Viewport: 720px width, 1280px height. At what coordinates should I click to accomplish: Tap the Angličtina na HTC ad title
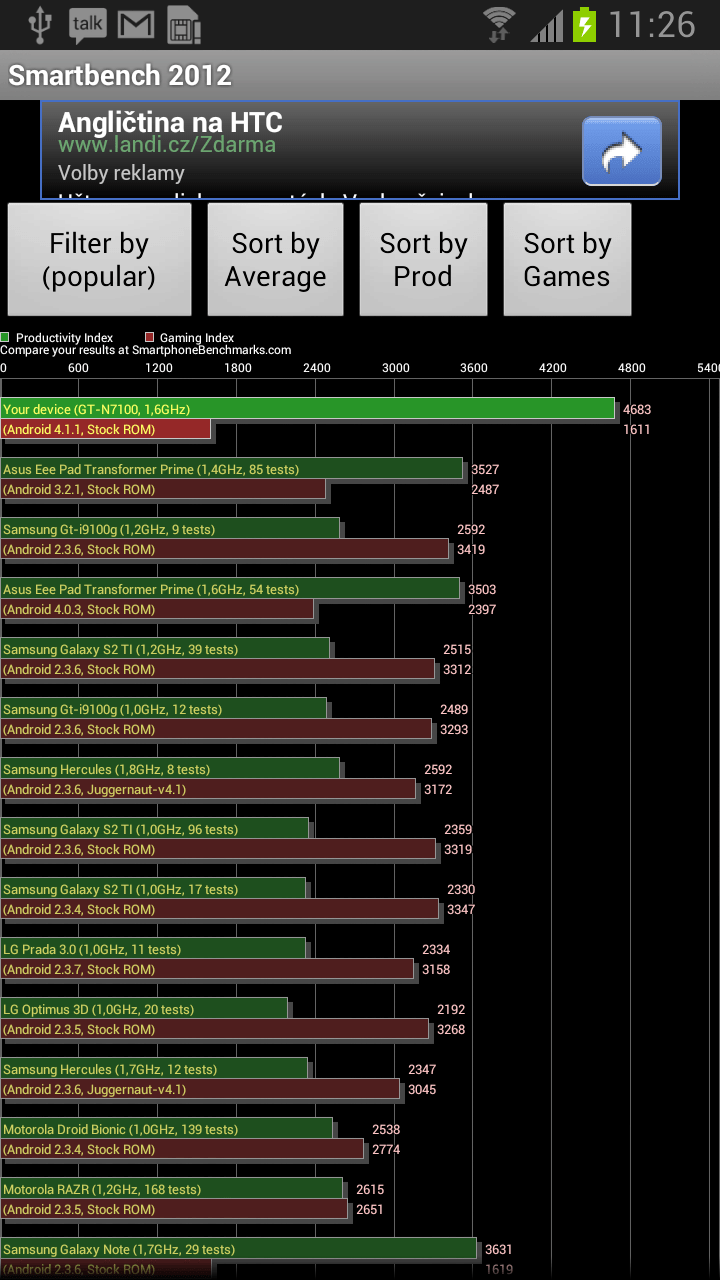(x=170, y=122)
